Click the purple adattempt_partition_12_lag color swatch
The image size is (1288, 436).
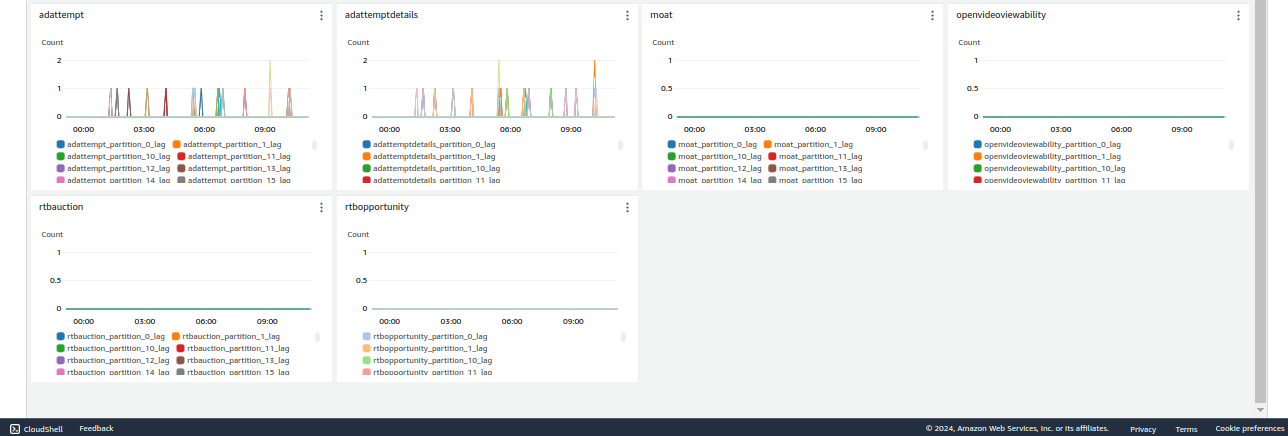(x=61, y=168)
